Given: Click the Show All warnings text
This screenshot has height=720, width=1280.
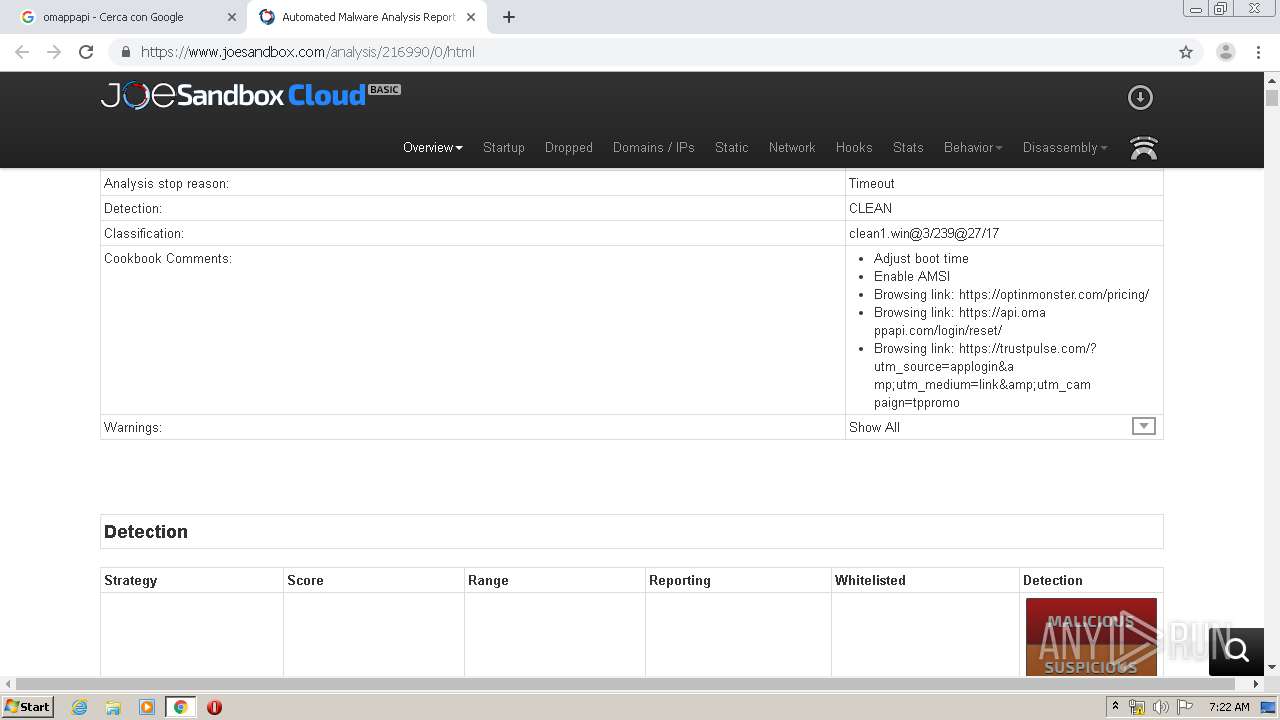Looking at the screenshot, I should coord(874,427).
